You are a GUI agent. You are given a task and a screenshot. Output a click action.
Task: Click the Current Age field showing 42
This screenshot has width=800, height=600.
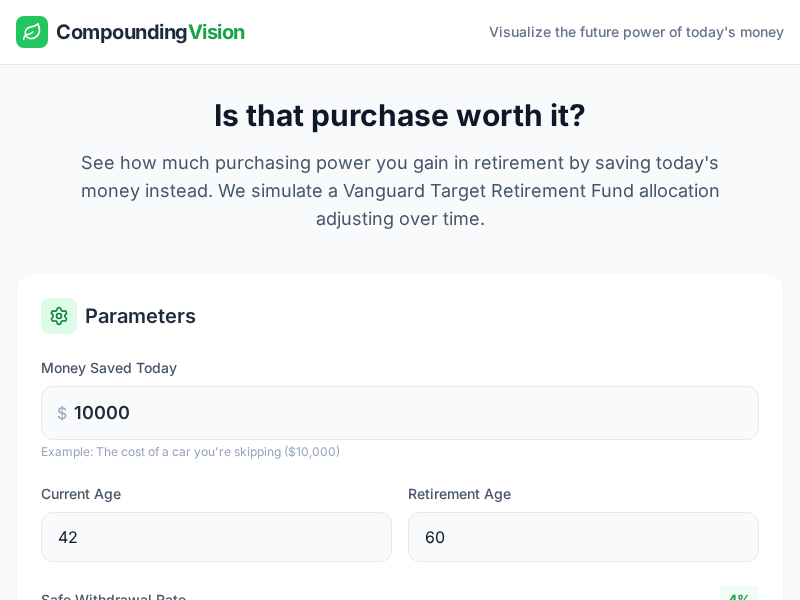216,537
